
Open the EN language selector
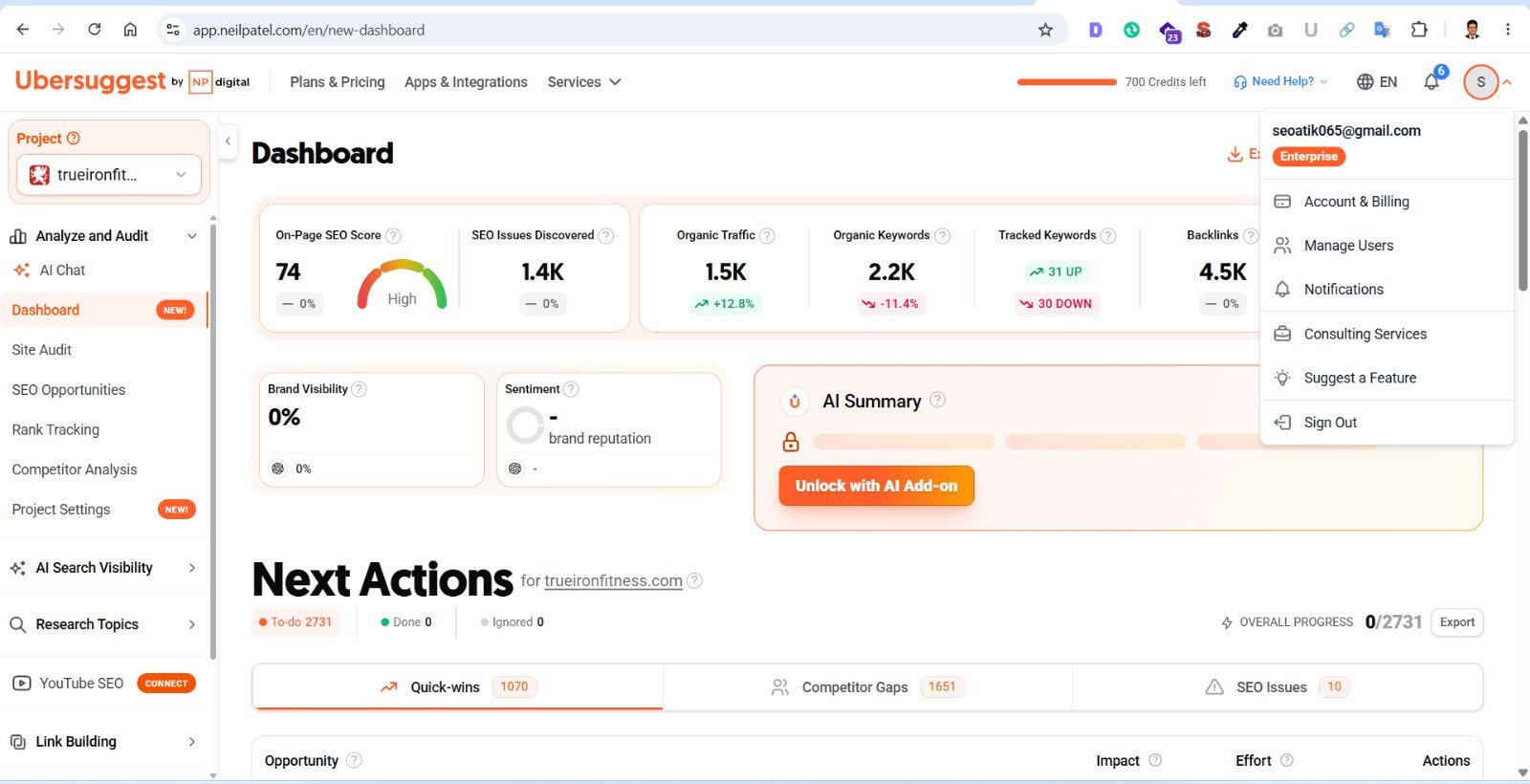click(1377, 81)
